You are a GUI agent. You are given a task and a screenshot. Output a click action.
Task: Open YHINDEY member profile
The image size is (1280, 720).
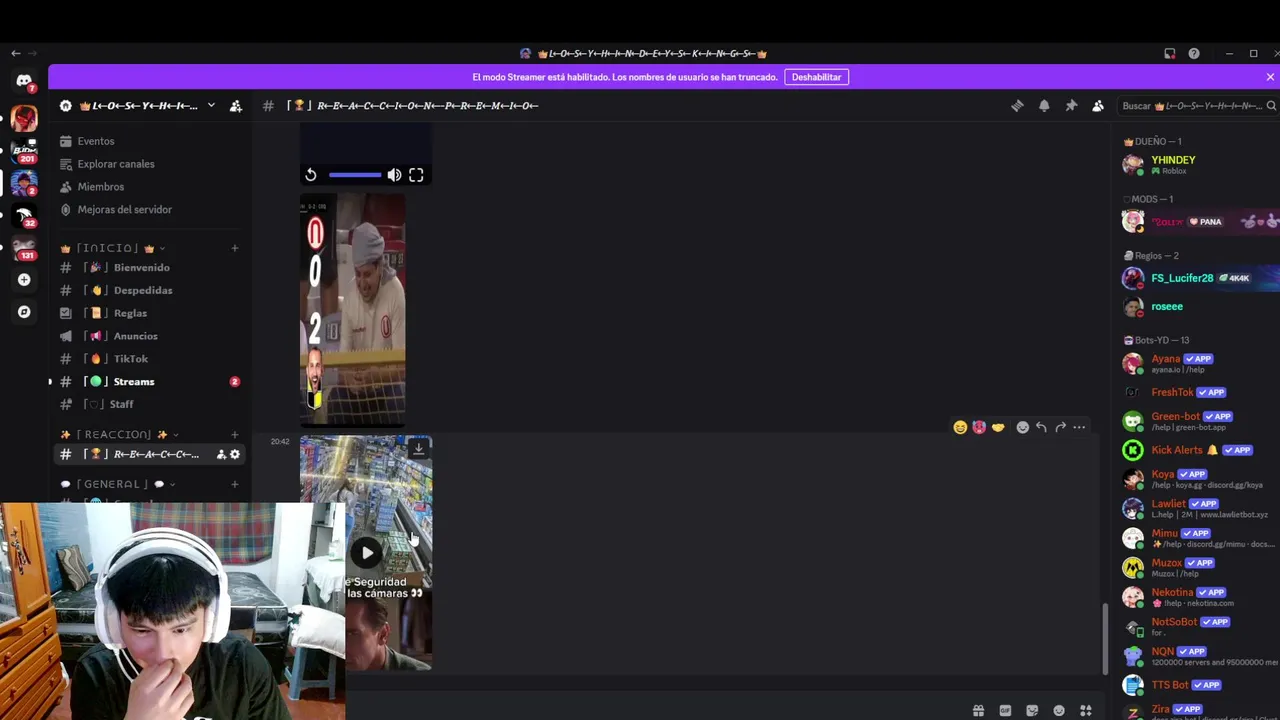[1199, 165]
